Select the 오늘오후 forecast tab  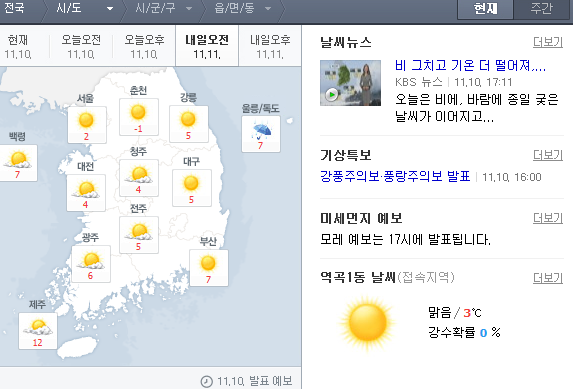(x=144, y=46)
